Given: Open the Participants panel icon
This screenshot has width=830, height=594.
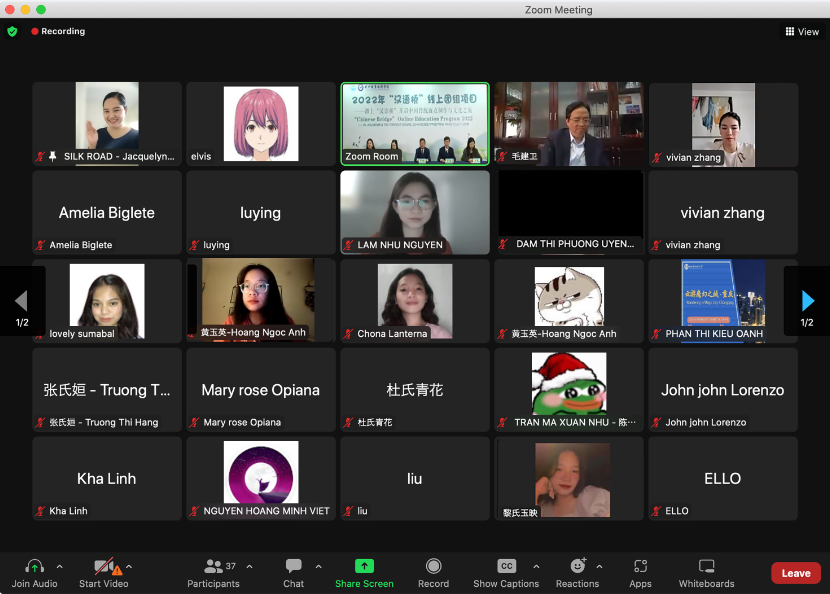Looking at the screenshot, I should pyautogui.click(x=213, y=567).
